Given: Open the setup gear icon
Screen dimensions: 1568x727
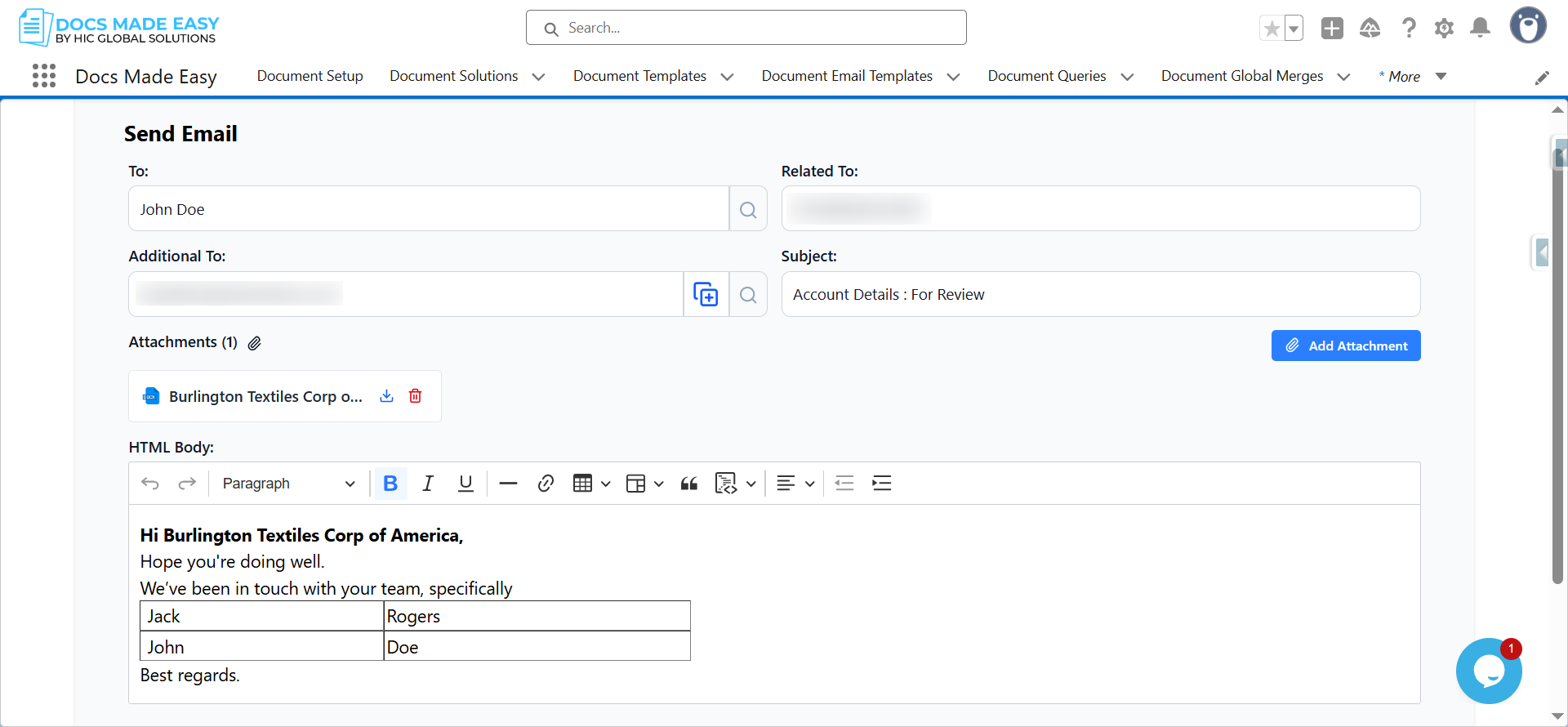Looking at the screenshot, I should 1444,29.
